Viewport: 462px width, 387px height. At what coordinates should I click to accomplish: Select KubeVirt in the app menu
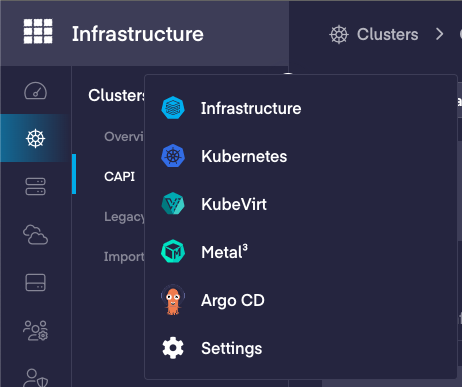[x=234, y=204]
